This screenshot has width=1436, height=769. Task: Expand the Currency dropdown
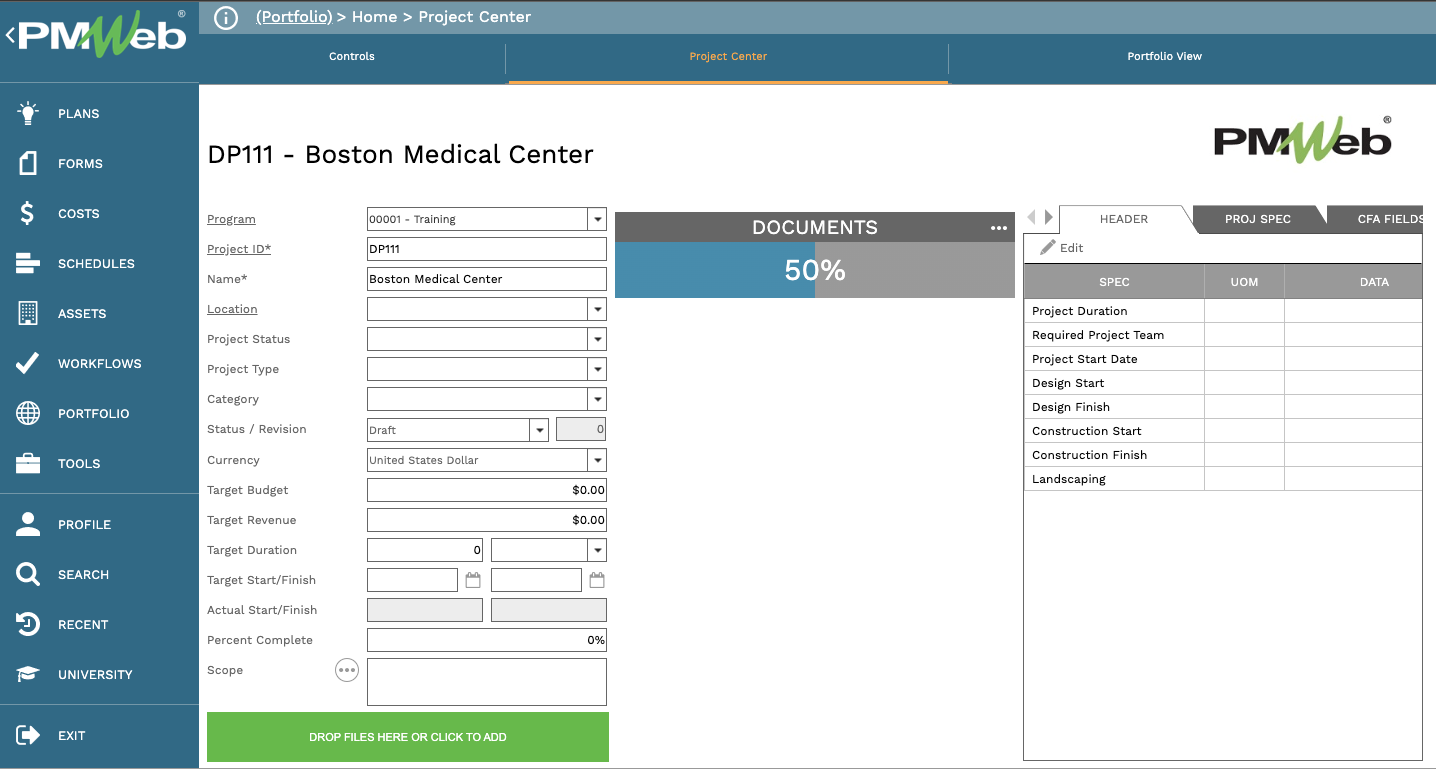(597, 460)
